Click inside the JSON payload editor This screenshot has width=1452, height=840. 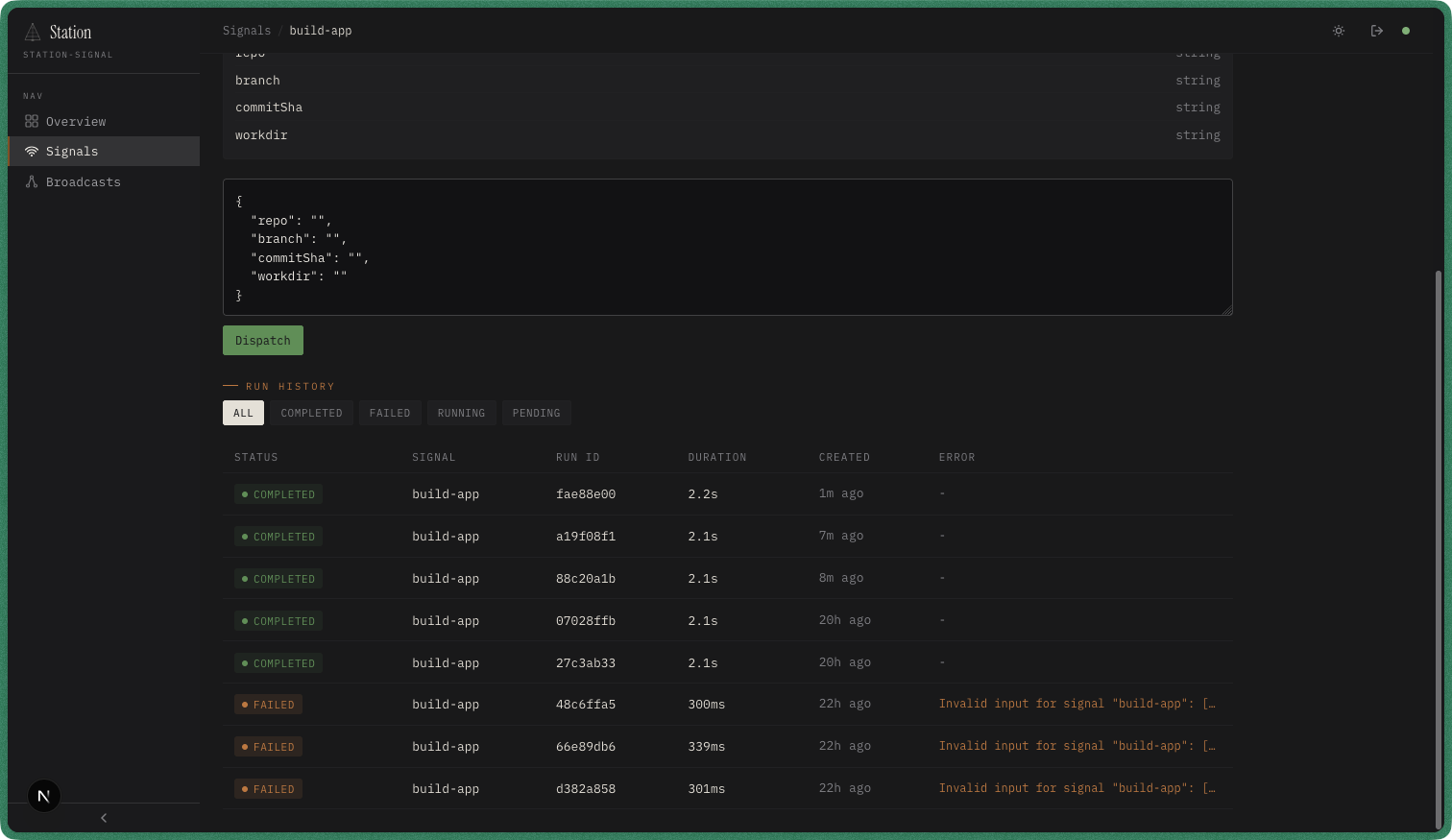727,247
